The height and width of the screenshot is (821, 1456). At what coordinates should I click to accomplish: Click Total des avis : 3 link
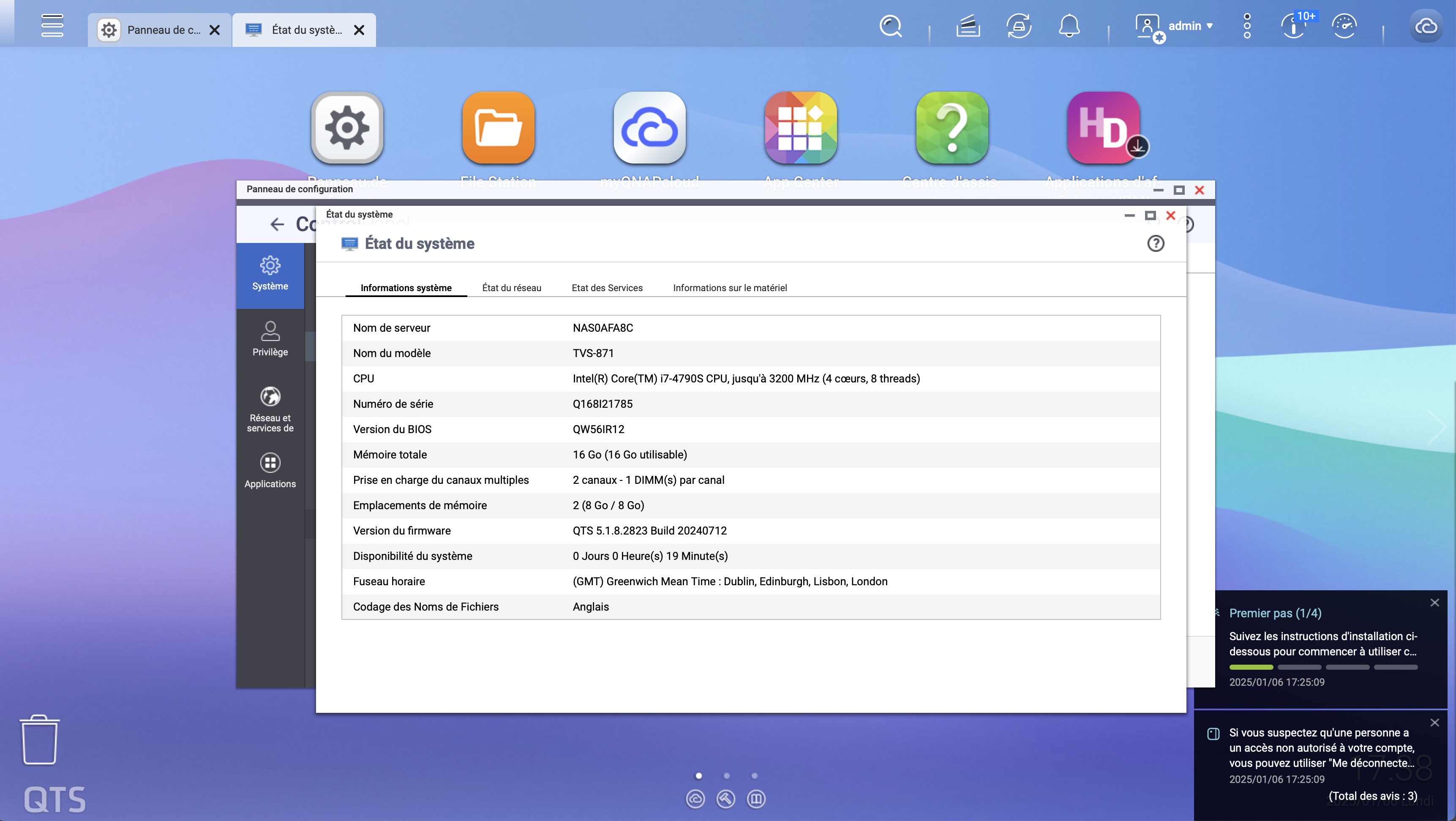click(1373, 796)
